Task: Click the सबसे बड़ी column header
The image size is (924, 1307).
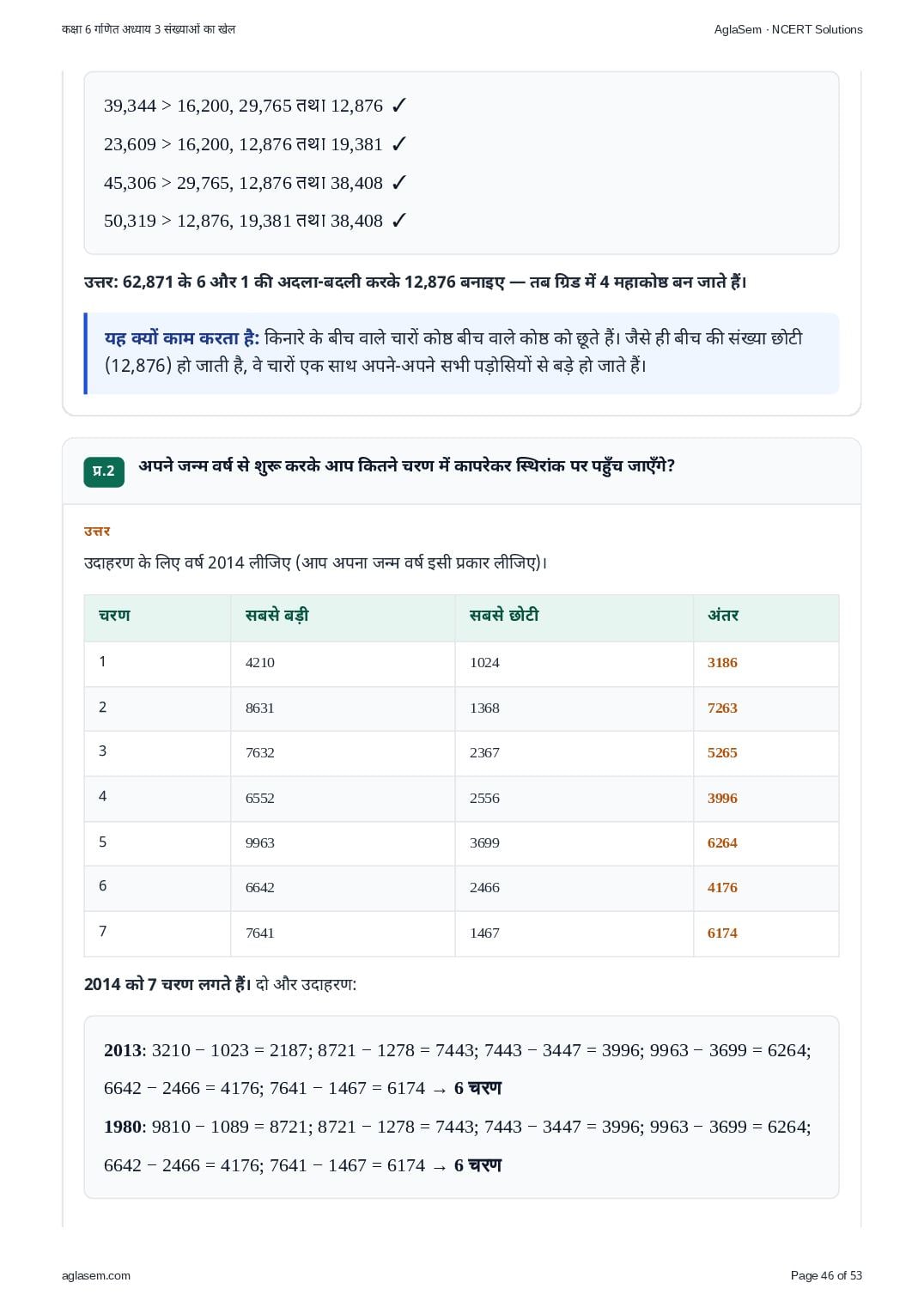Action: (x=277, y=616)
